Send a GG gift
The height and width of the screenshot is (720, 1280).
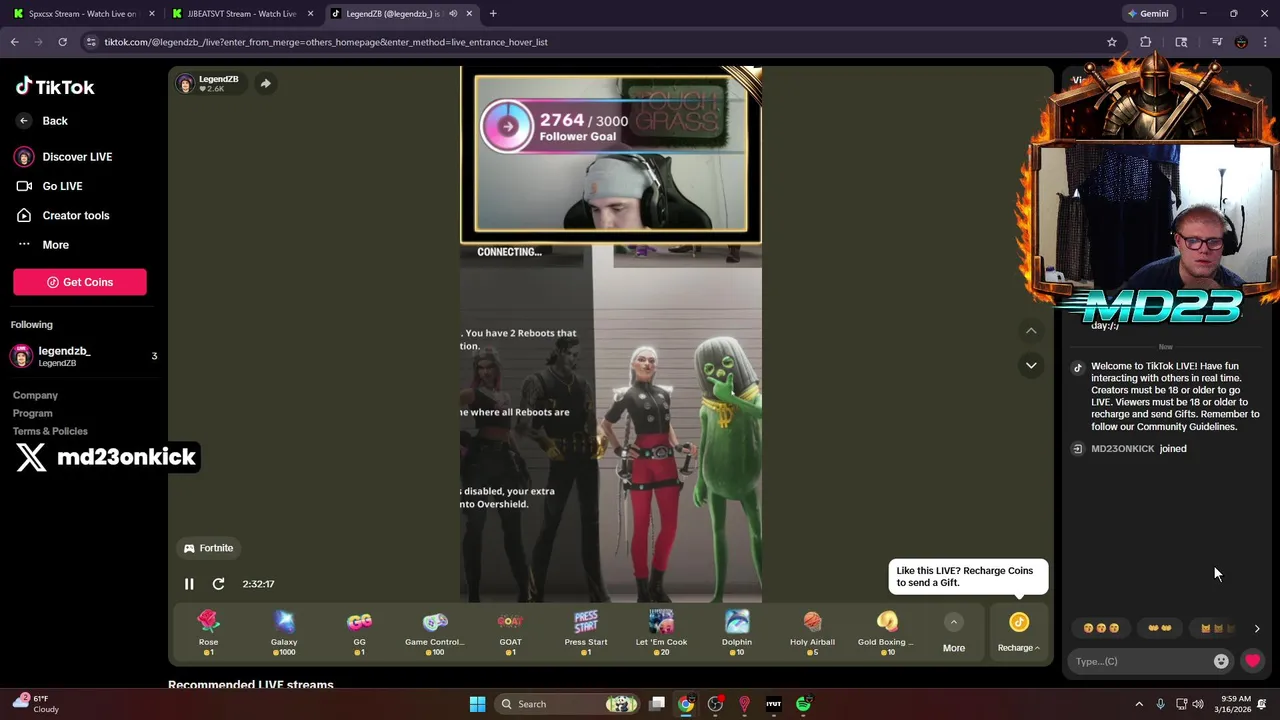(x=359, y=633)
